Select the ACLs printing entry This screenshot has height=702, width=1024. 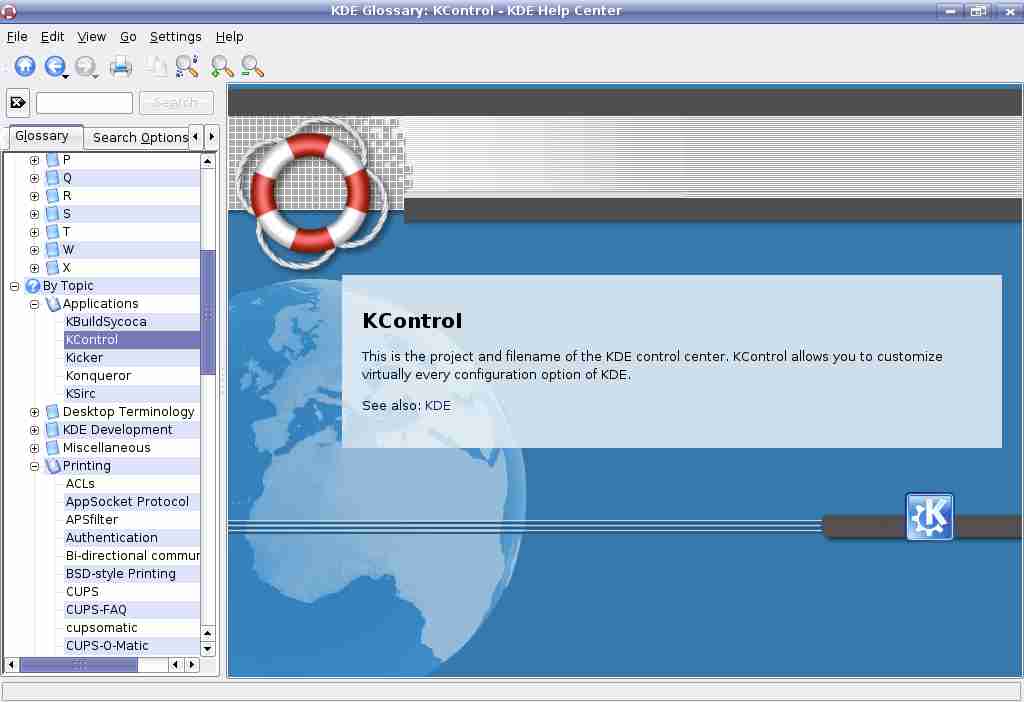tap(80, 484)
